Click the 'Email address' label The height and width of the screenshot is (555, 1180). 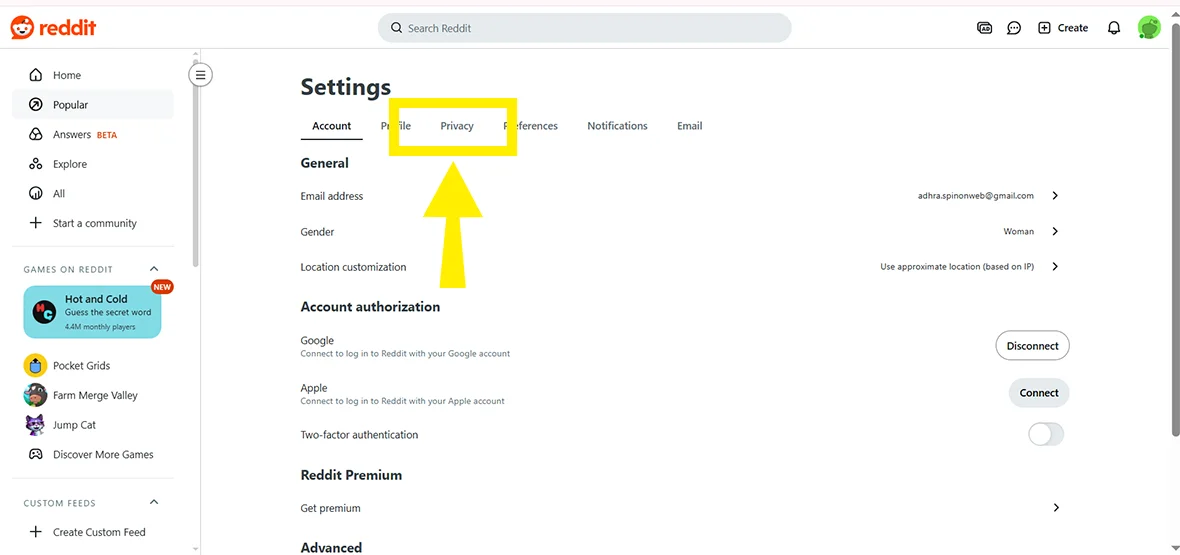332,196
